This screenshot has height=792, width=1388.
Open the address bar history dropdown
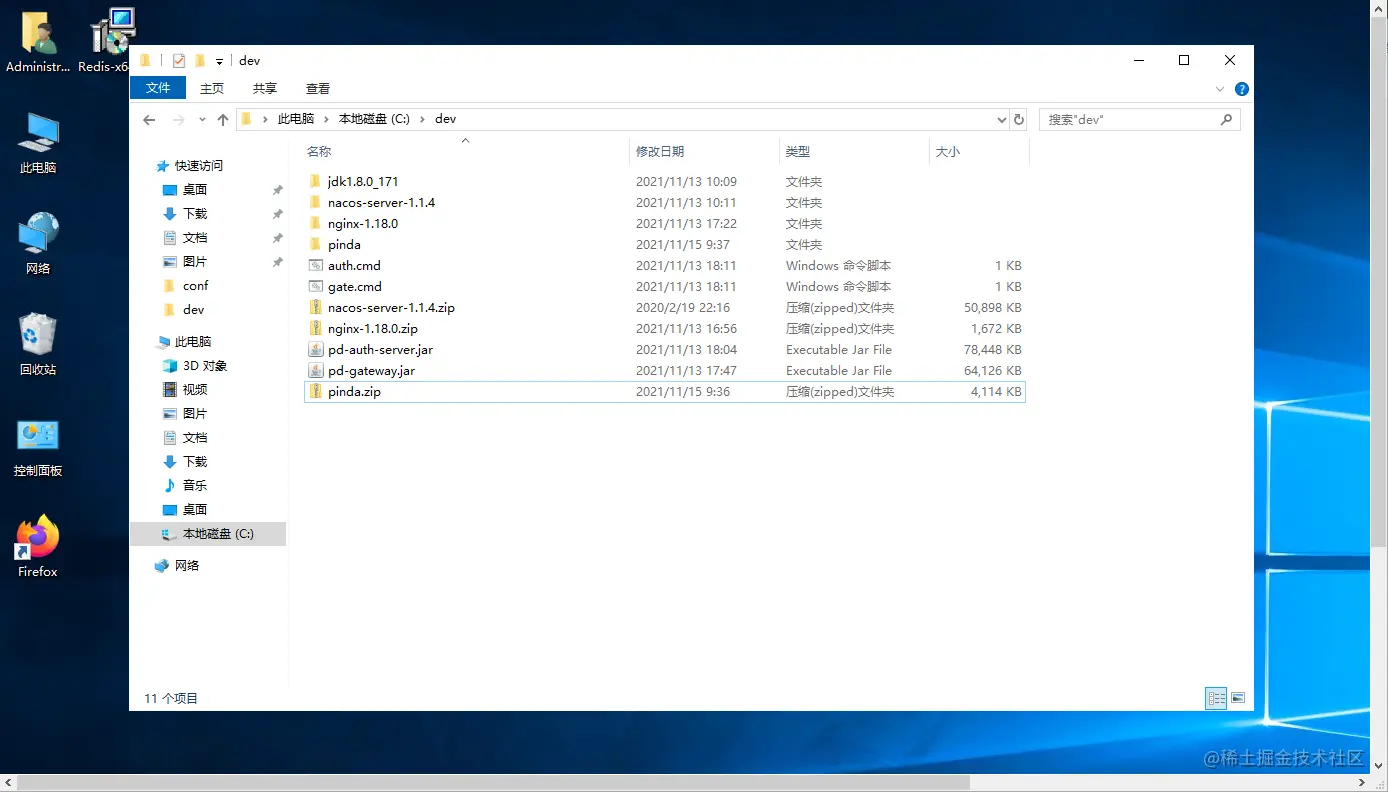1002,119
